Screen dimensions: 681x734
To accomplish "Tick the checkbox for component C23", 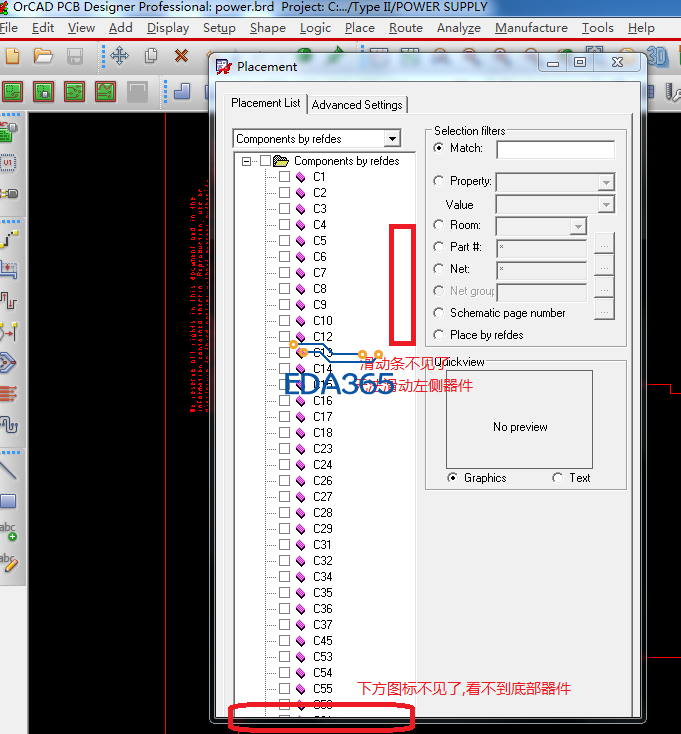I will click(x=285, y=448).
